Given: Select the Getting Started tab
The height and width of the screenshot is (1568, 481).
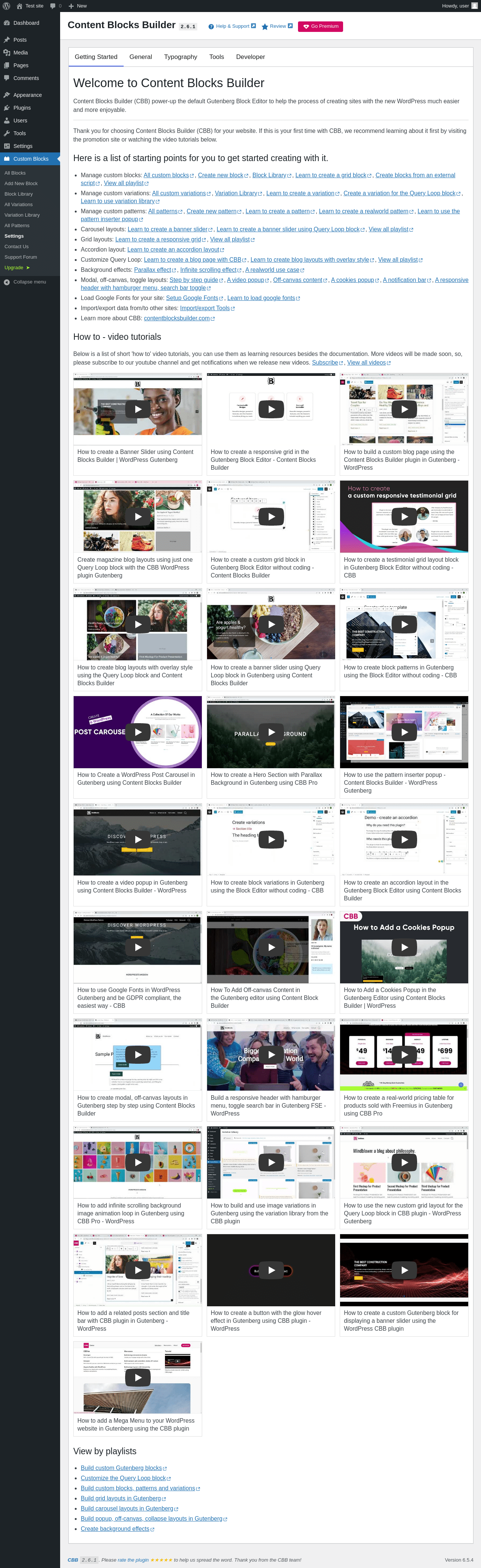Looking at the screenshot, I should (x=96, y=57).
